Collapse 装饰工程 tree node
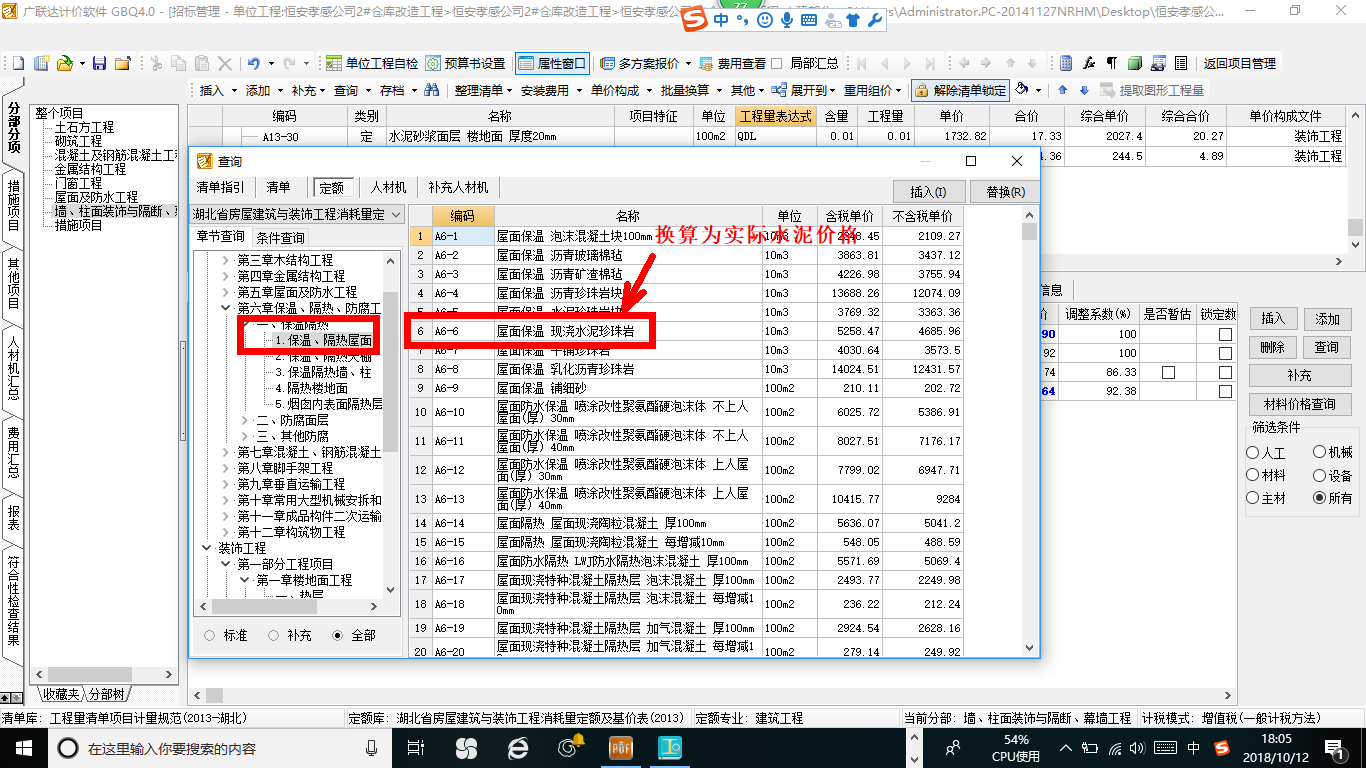This screenshot has height=768, width=1366. (208, 548)
